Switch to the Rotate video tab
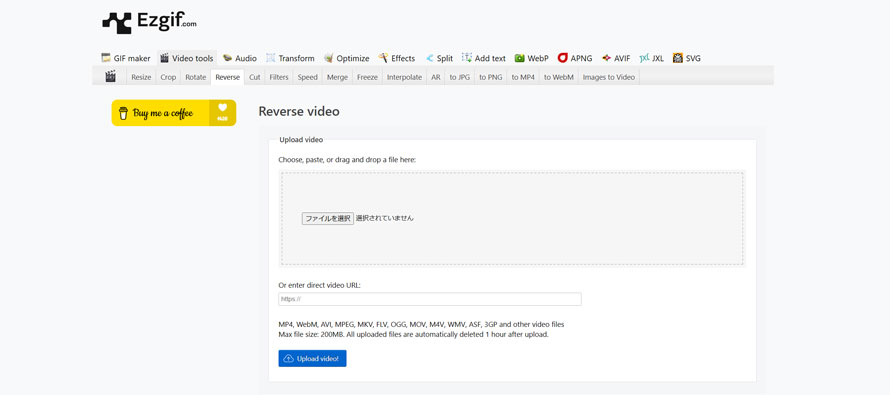 pyautogui.click(x=195, y=77)
